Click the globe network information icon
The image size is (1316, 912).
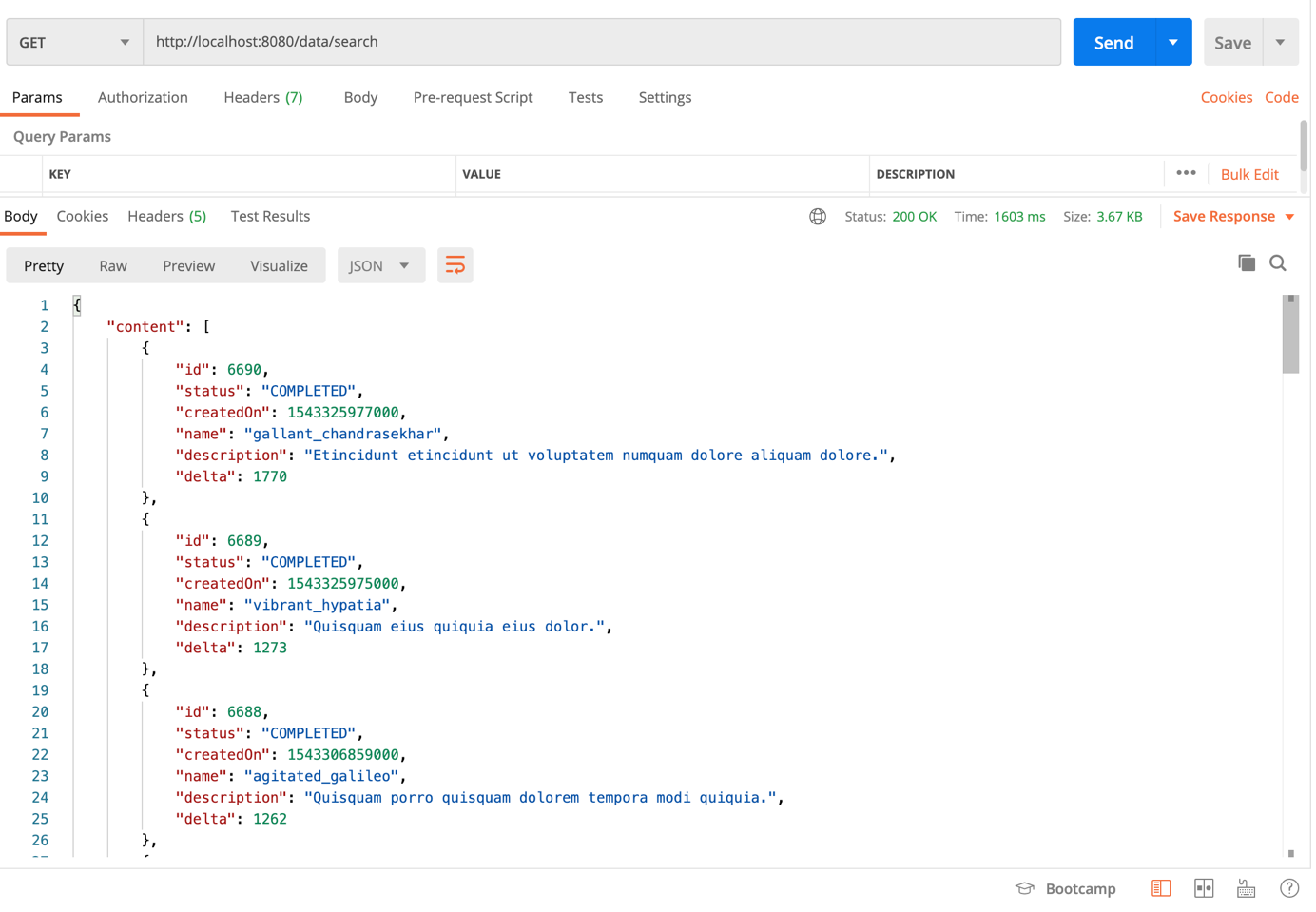pyautogui.click(x=818, y=216)
